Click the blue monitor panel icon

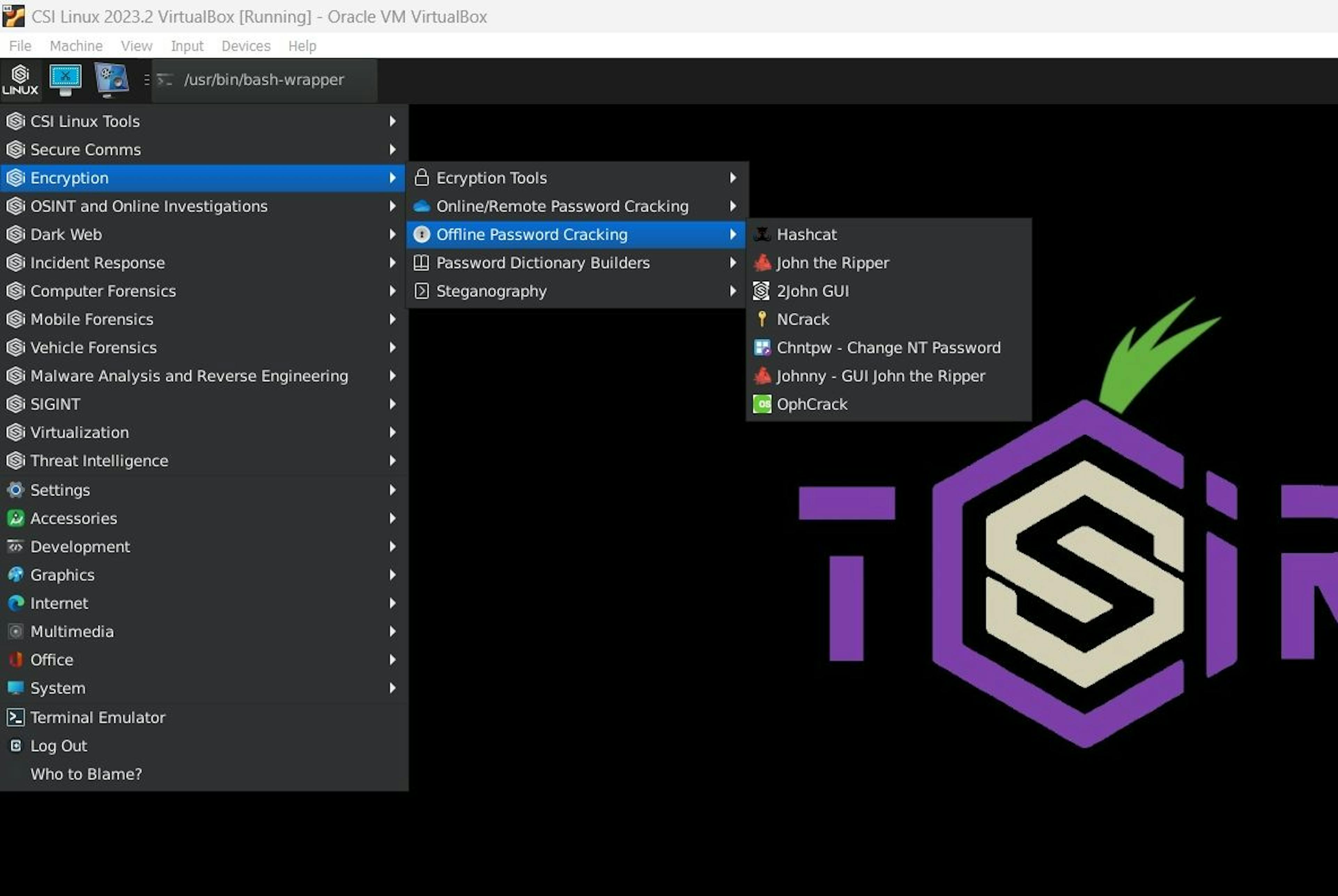pyautogui.click(x=65, y=79)
